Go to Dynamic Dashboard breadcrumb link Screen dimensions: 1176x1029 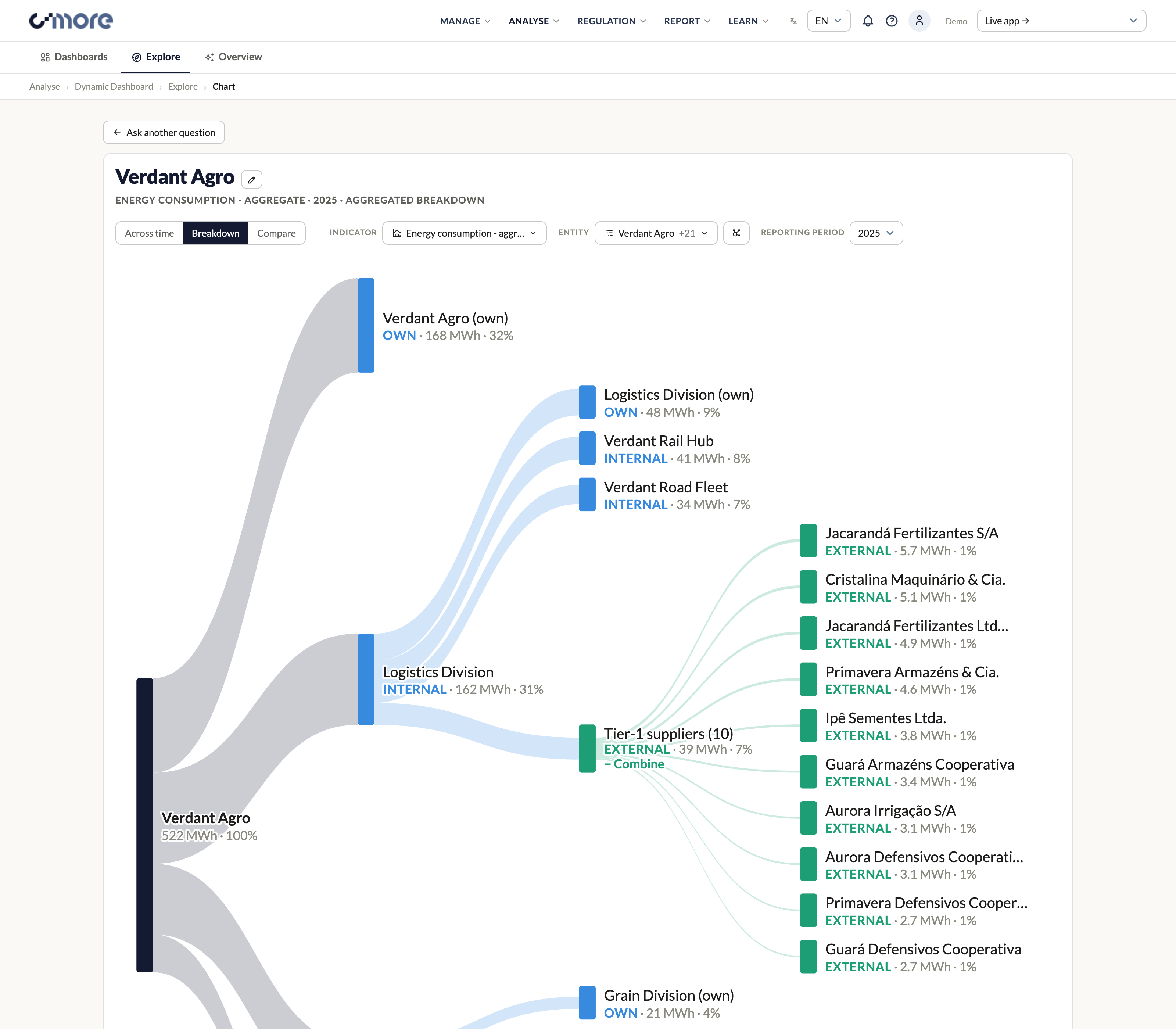[114, 87]
